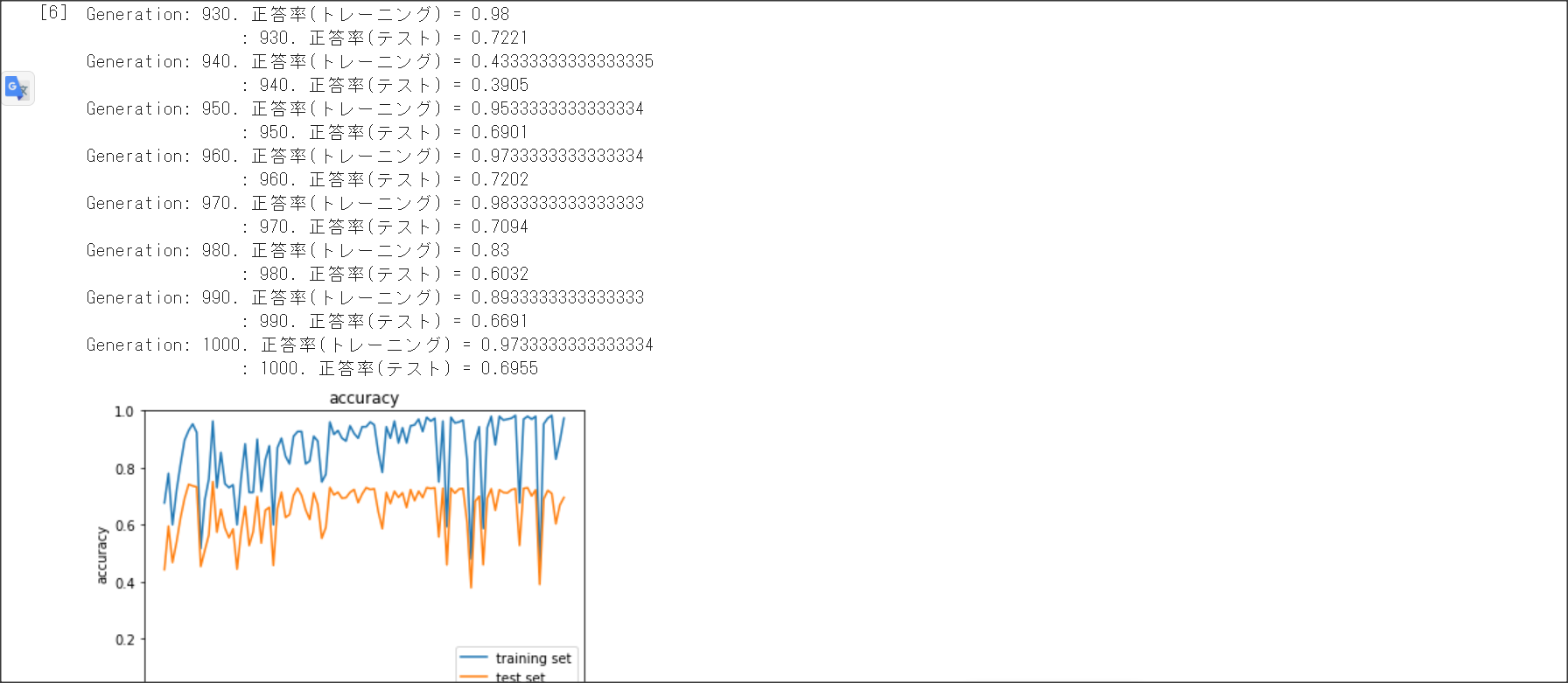Select the cell number [6] label

tap(53, 12)
